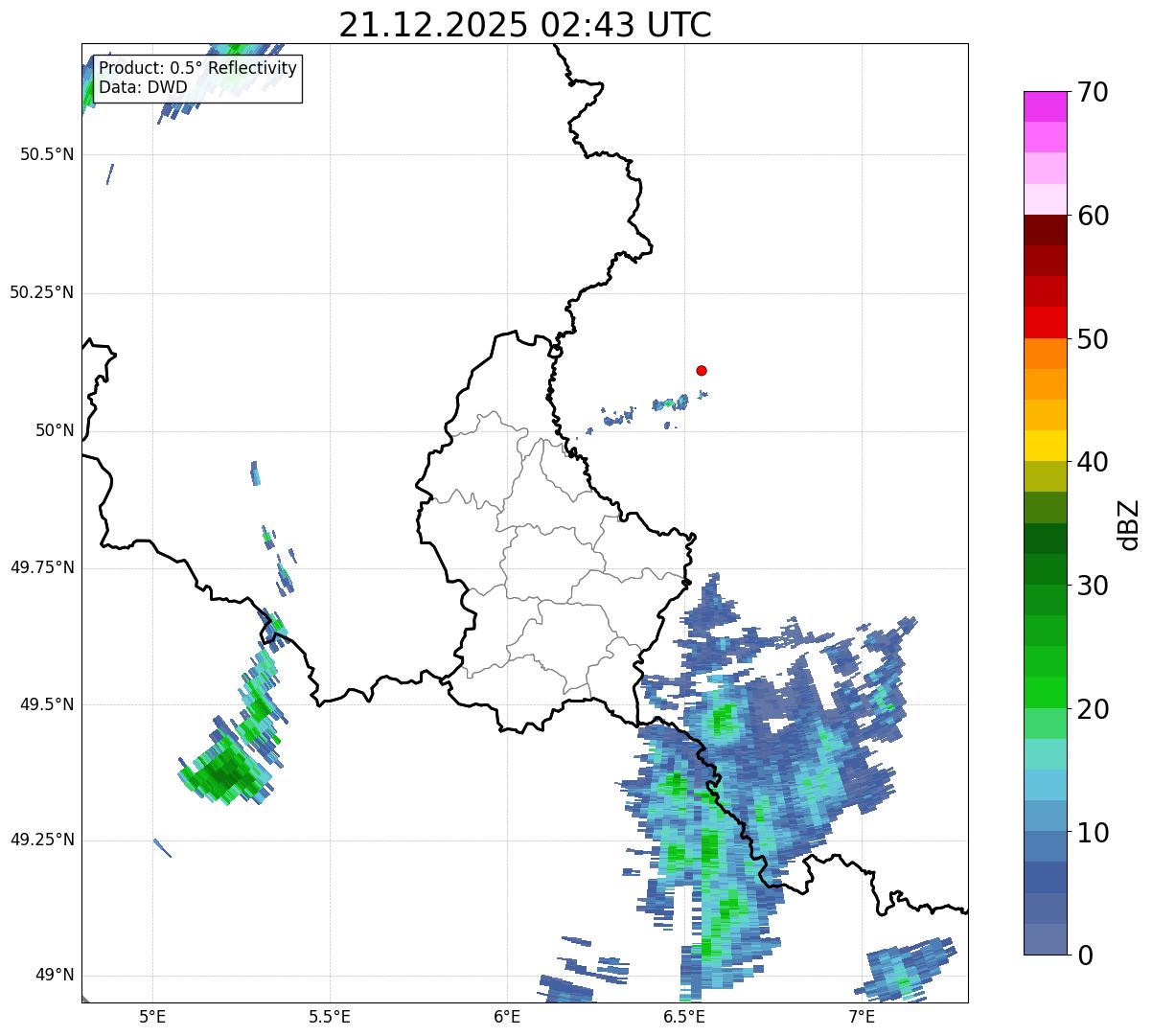
Task: Click the colorbar tick value 10
Action: [x=1093, y=833]
